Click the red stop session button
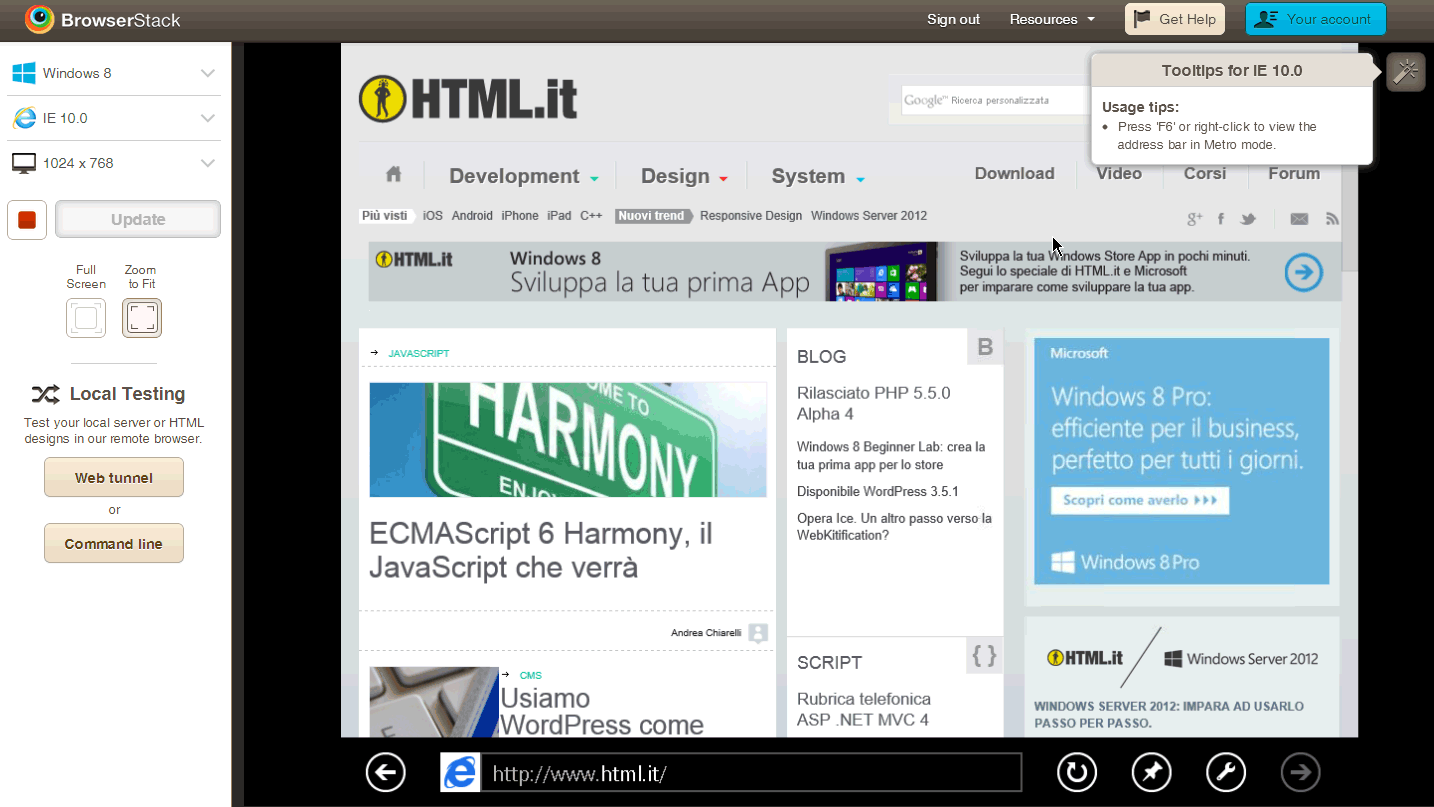Viewport: 1434px width, 807px height. pos(27,220)
